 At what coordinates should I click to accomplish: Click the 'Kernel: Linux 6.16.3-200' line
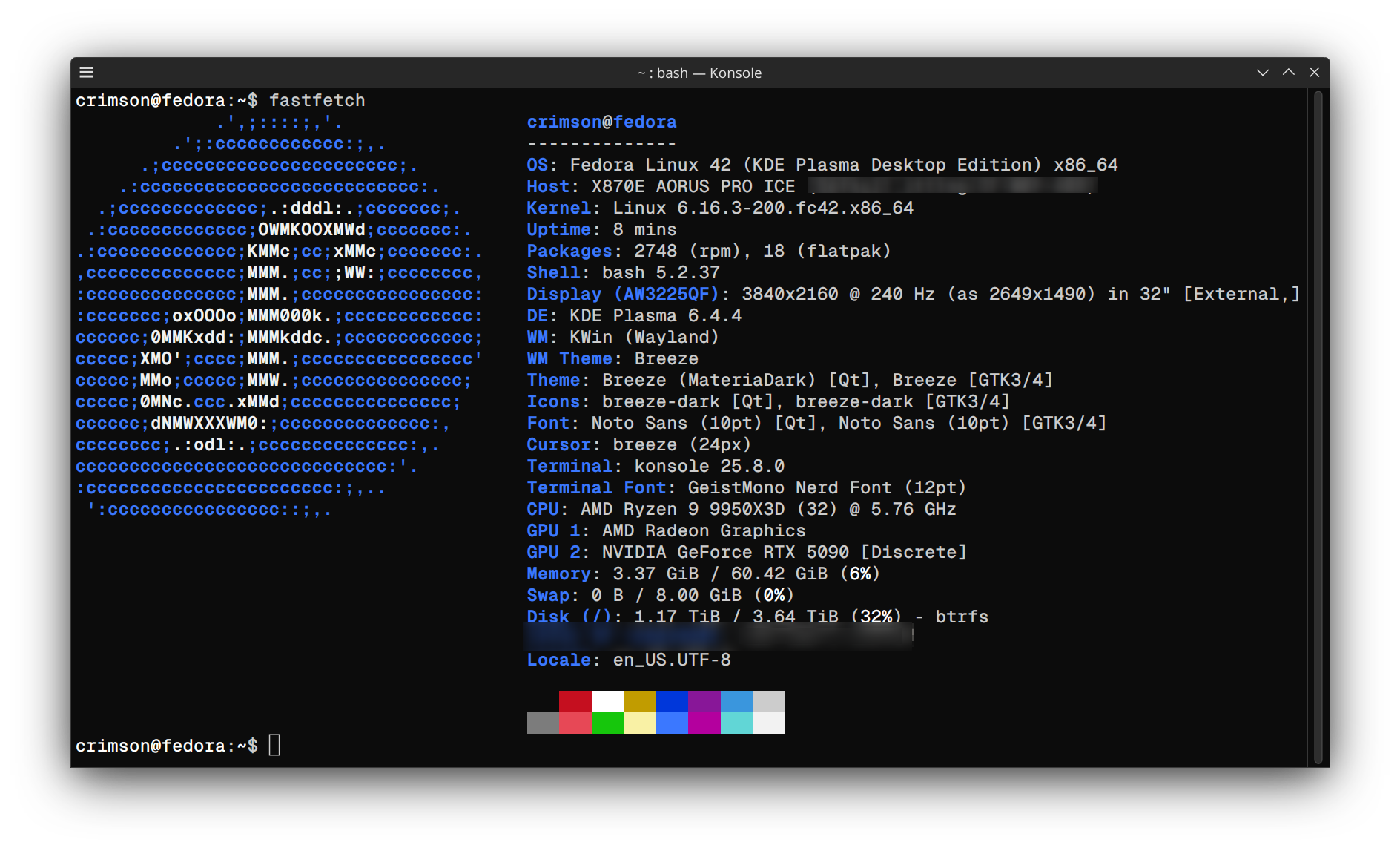[x=720, y=208]
